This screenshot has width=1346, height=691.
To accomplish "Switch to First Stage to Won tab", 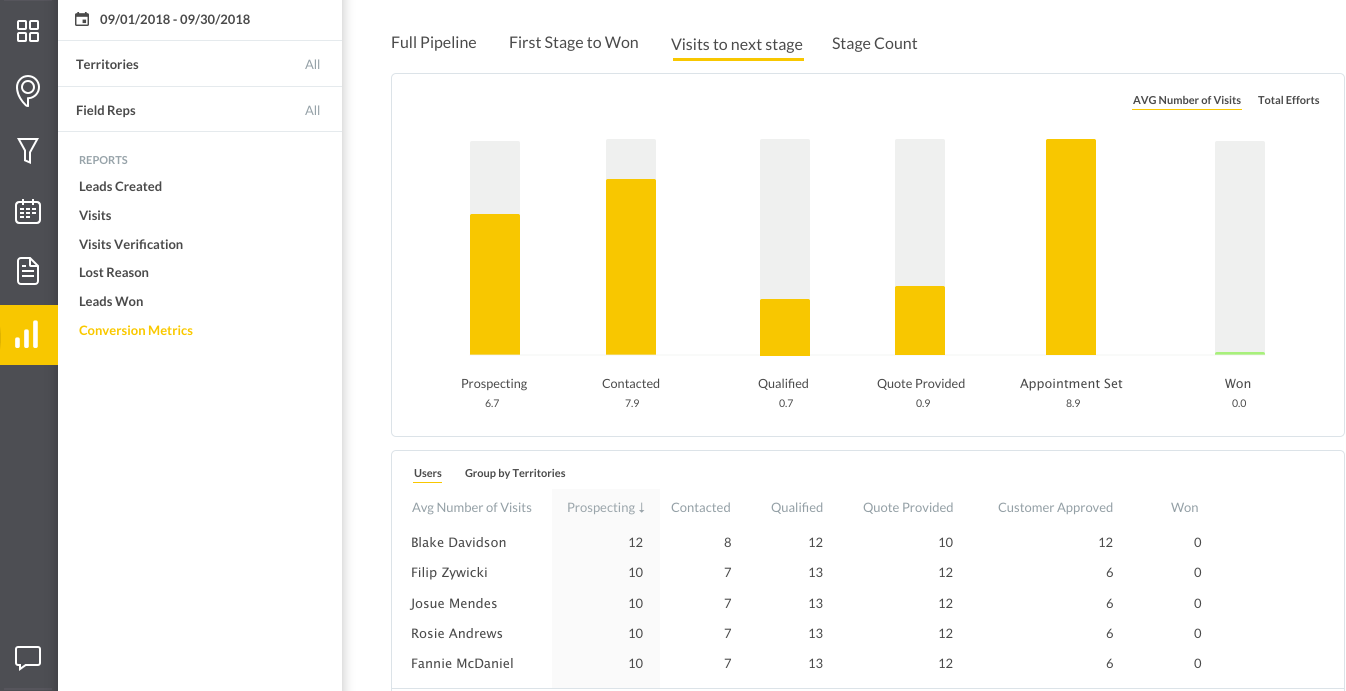I will [x=573, y=43].
